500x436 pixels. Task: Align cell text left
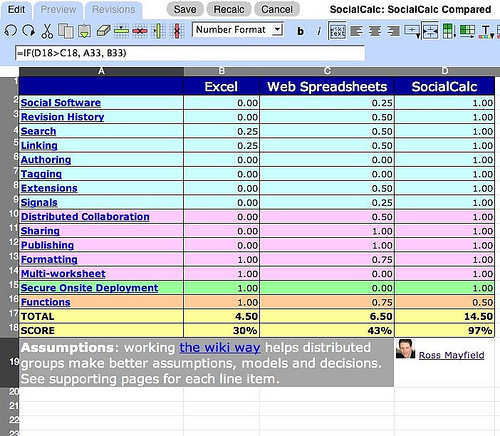coord(356,31)
